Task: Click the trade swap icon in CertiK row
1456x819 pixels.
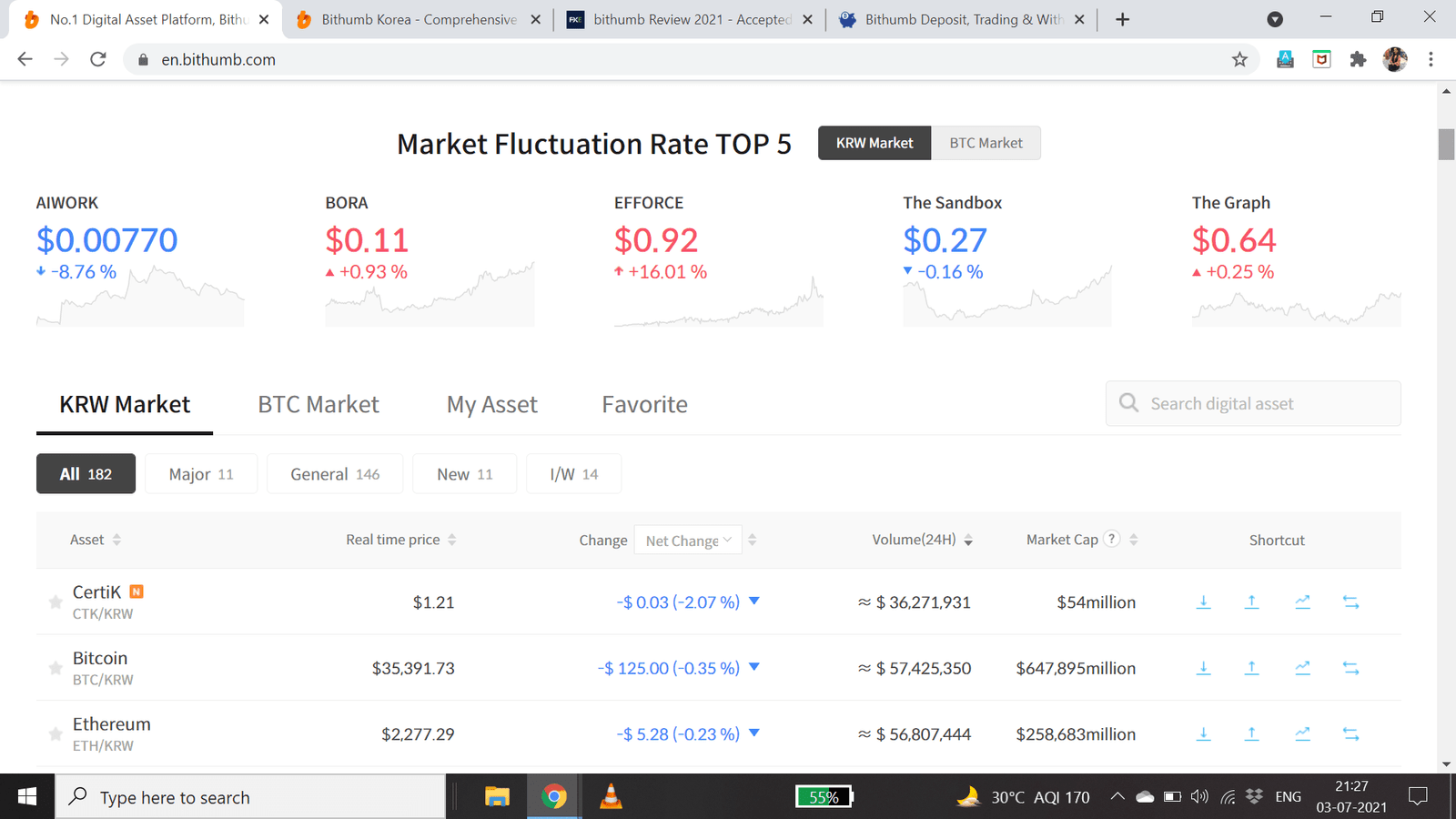Action: (x=1351, y=602)
